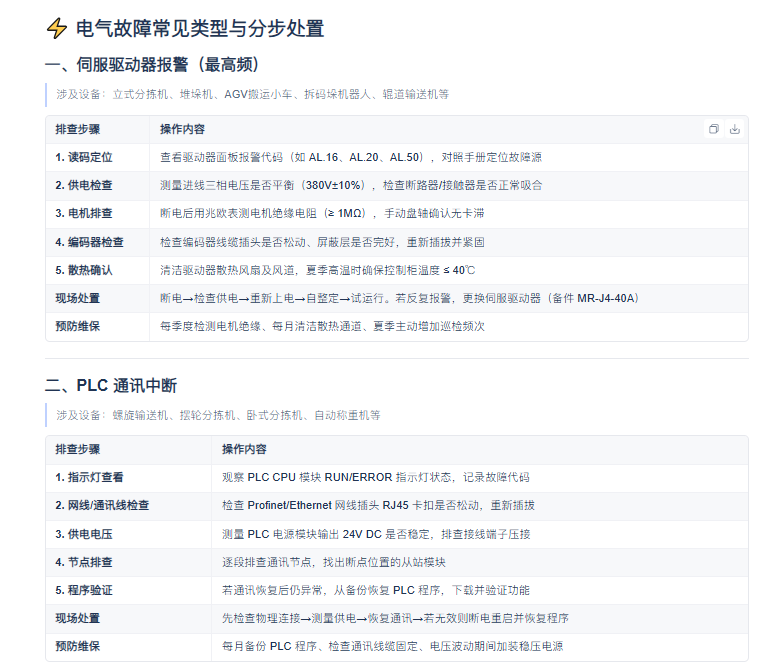Viewport: 770px width, 672px height.
Task: Click cell about 逐段排查通讯节点
Action: tap(480, 562)
